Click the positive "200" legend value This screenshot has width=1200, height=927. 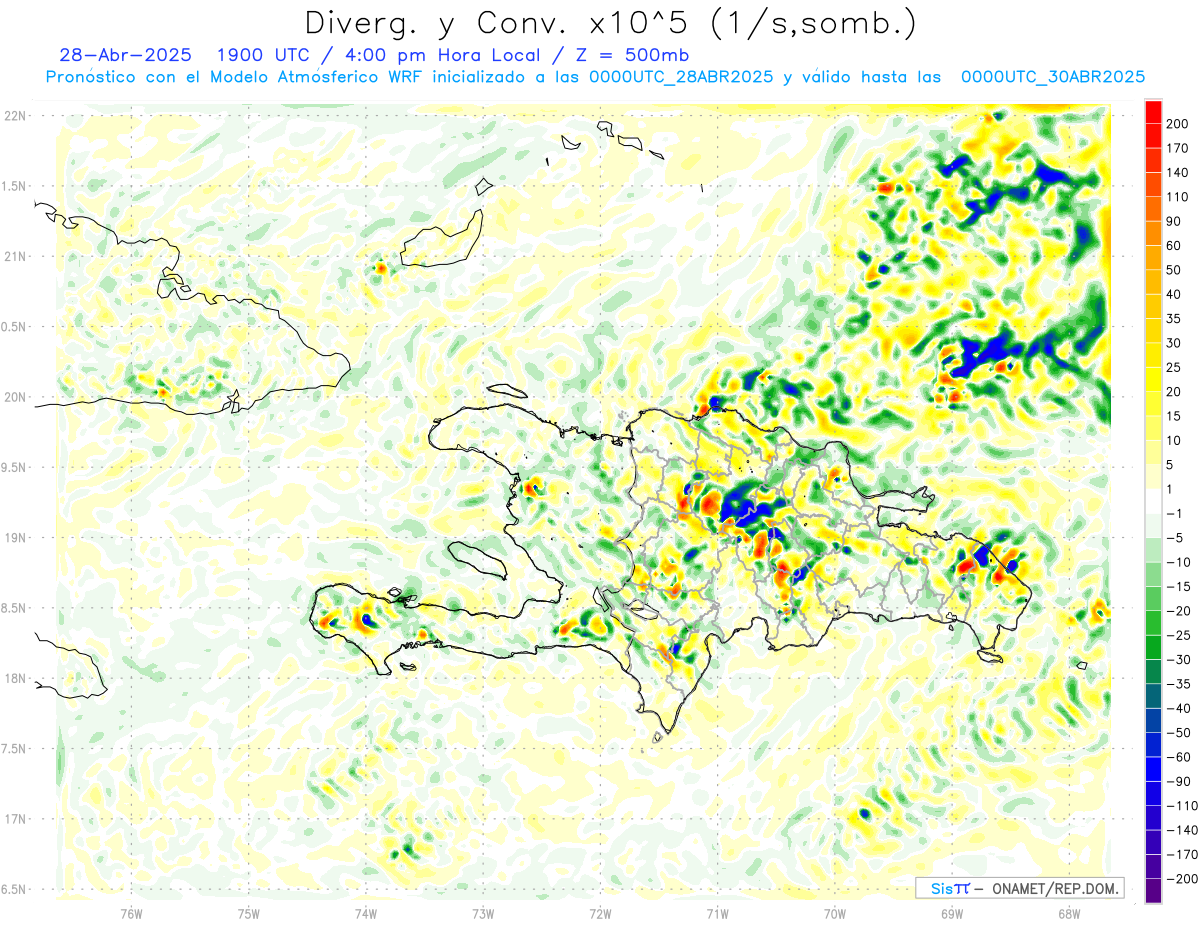(1177, 124)
